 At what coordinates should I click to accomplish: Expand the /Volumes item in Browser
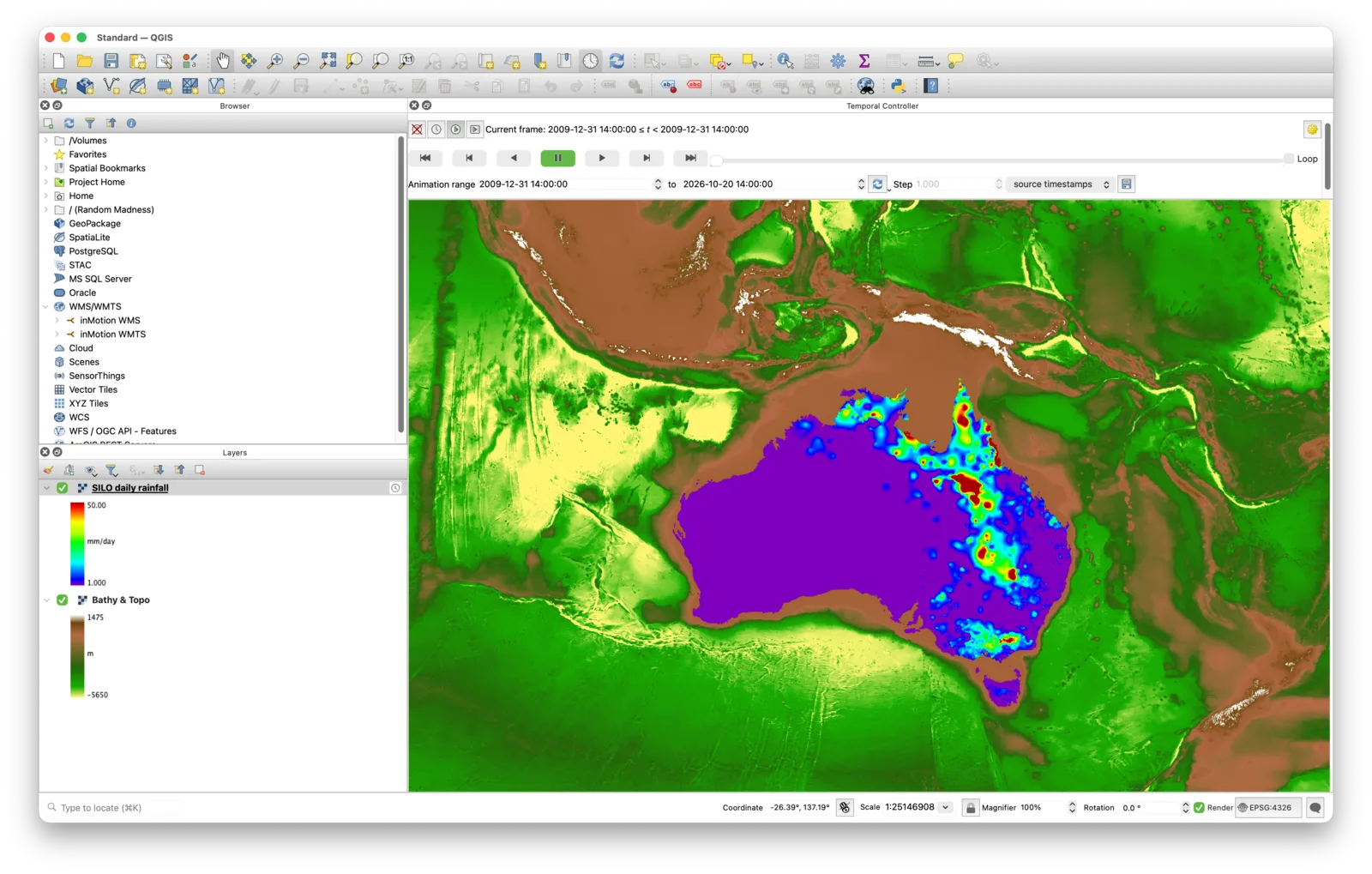[x=46, y=141]
